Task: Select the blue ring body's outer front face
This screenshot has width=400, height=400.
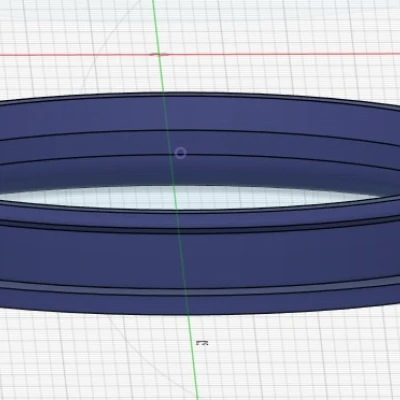Action: click(200, 258)
